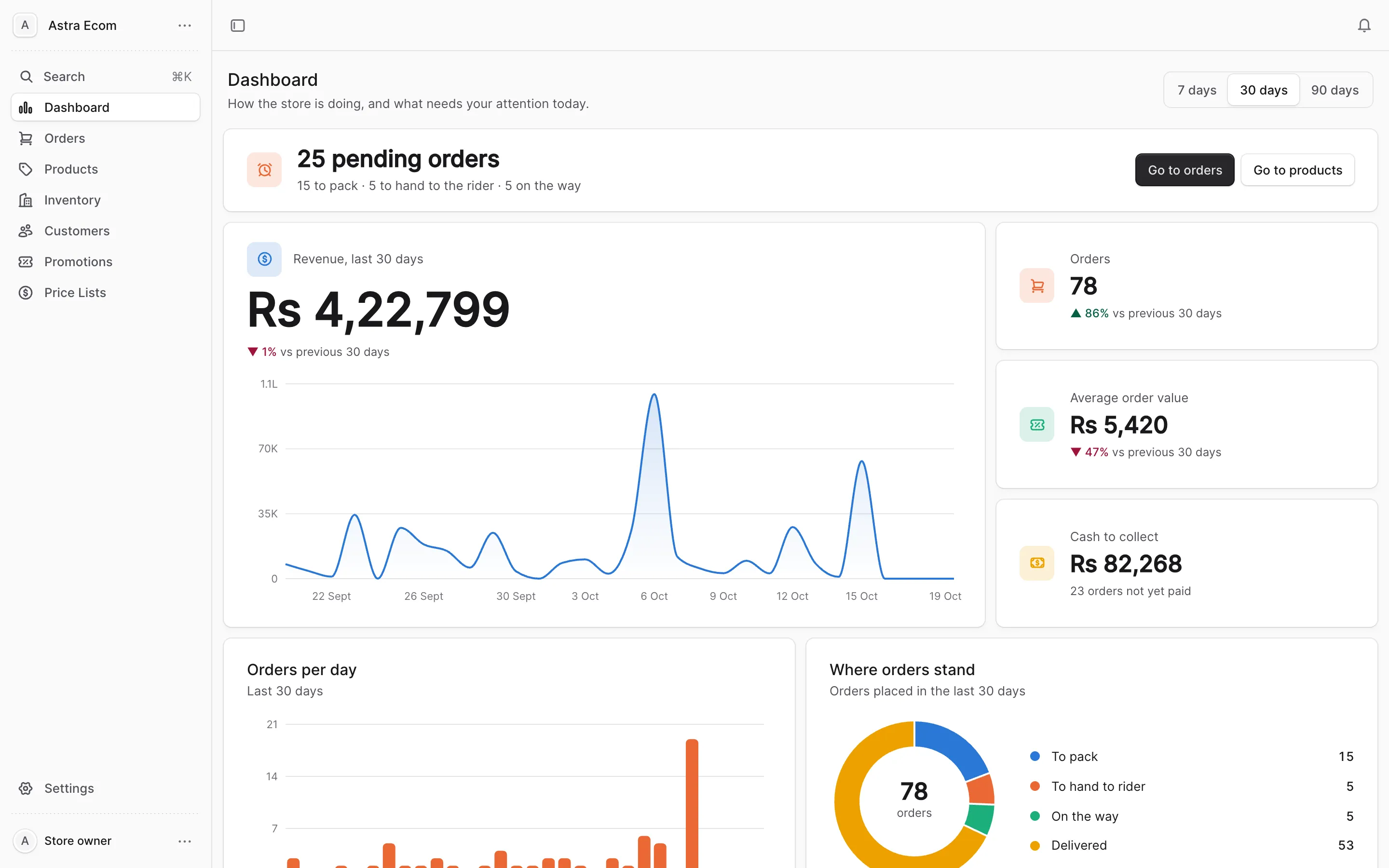Click the search magnifier icon
This screenshot has width=1389, height=868.
point(26,76)
